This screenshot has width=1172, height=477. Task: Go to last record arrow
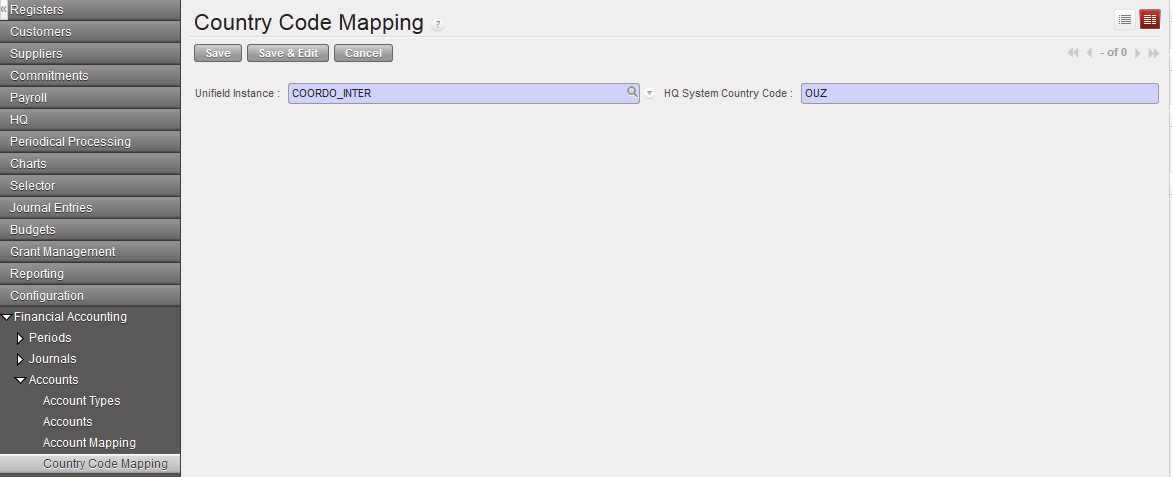(x=1153, y=53)
